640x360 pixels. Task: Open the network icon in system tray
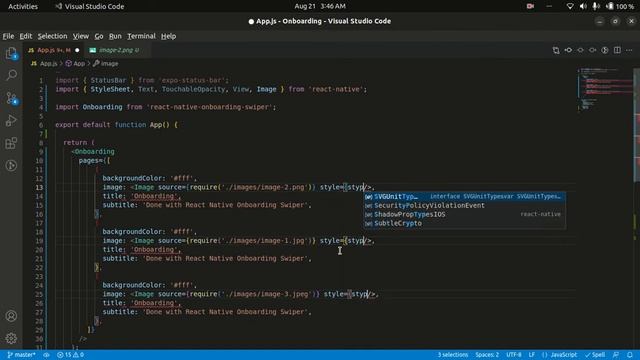tap(570, 6)
